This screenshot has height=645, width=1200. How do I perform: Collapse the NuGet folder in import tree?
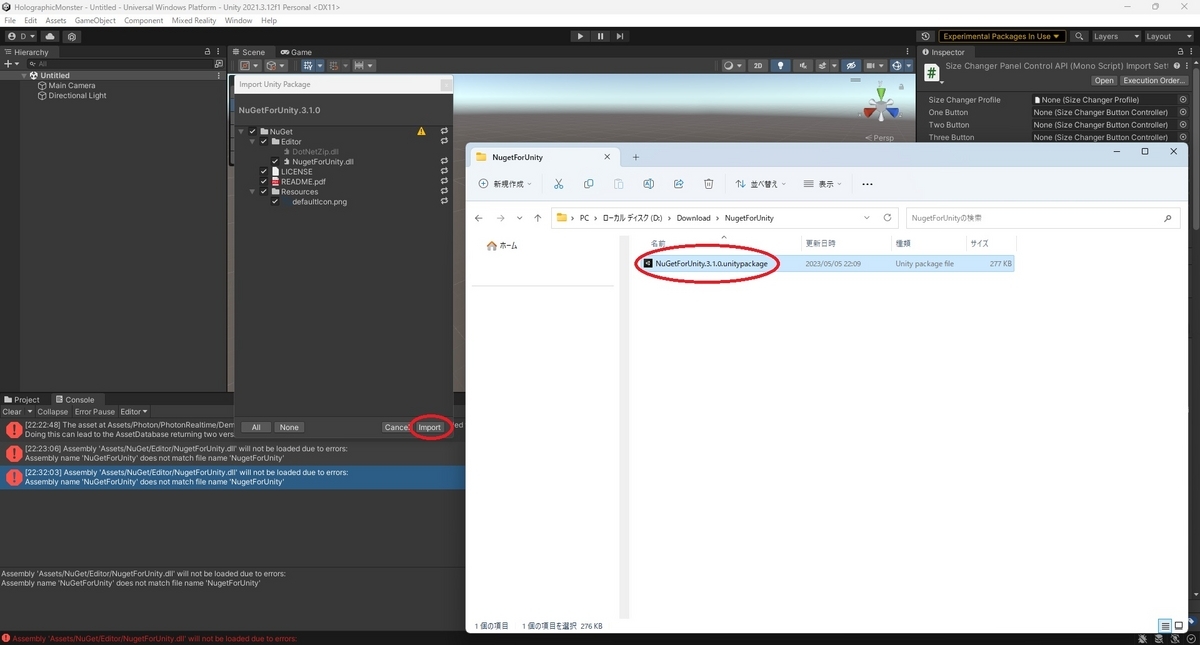pyautogui.click(x=241, y=131)
